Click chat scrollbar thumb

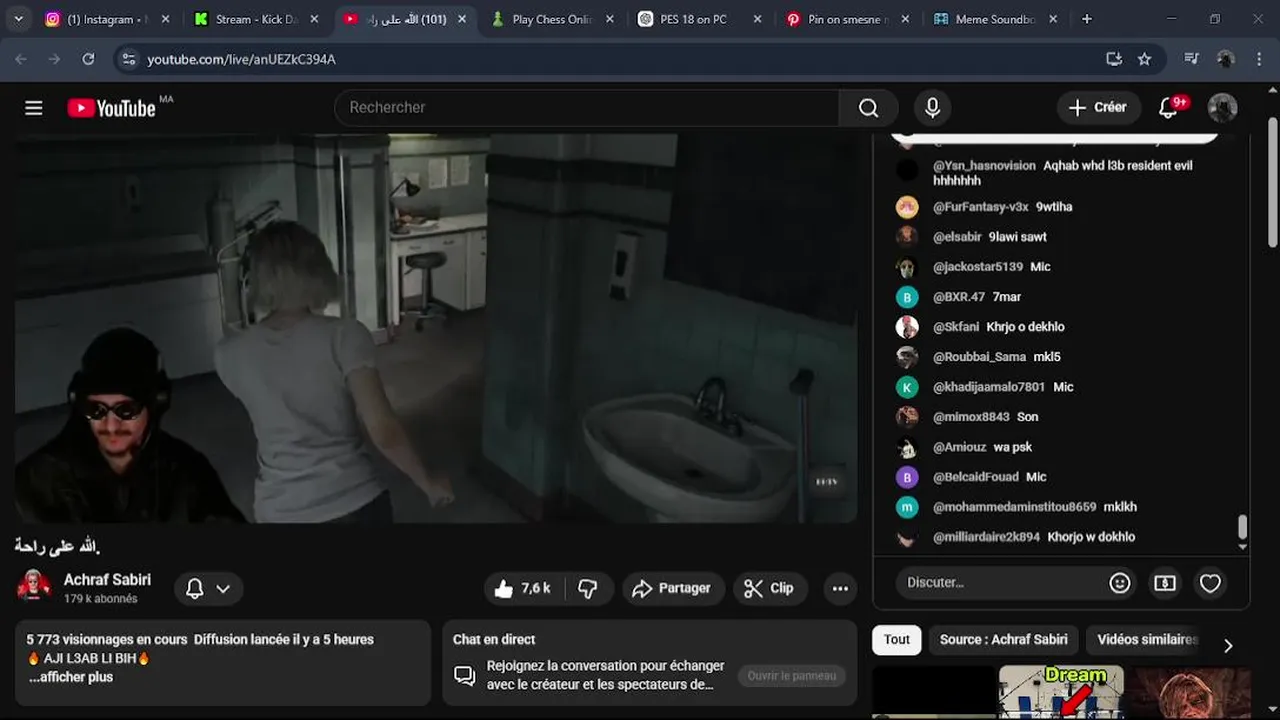point(1243,526)
